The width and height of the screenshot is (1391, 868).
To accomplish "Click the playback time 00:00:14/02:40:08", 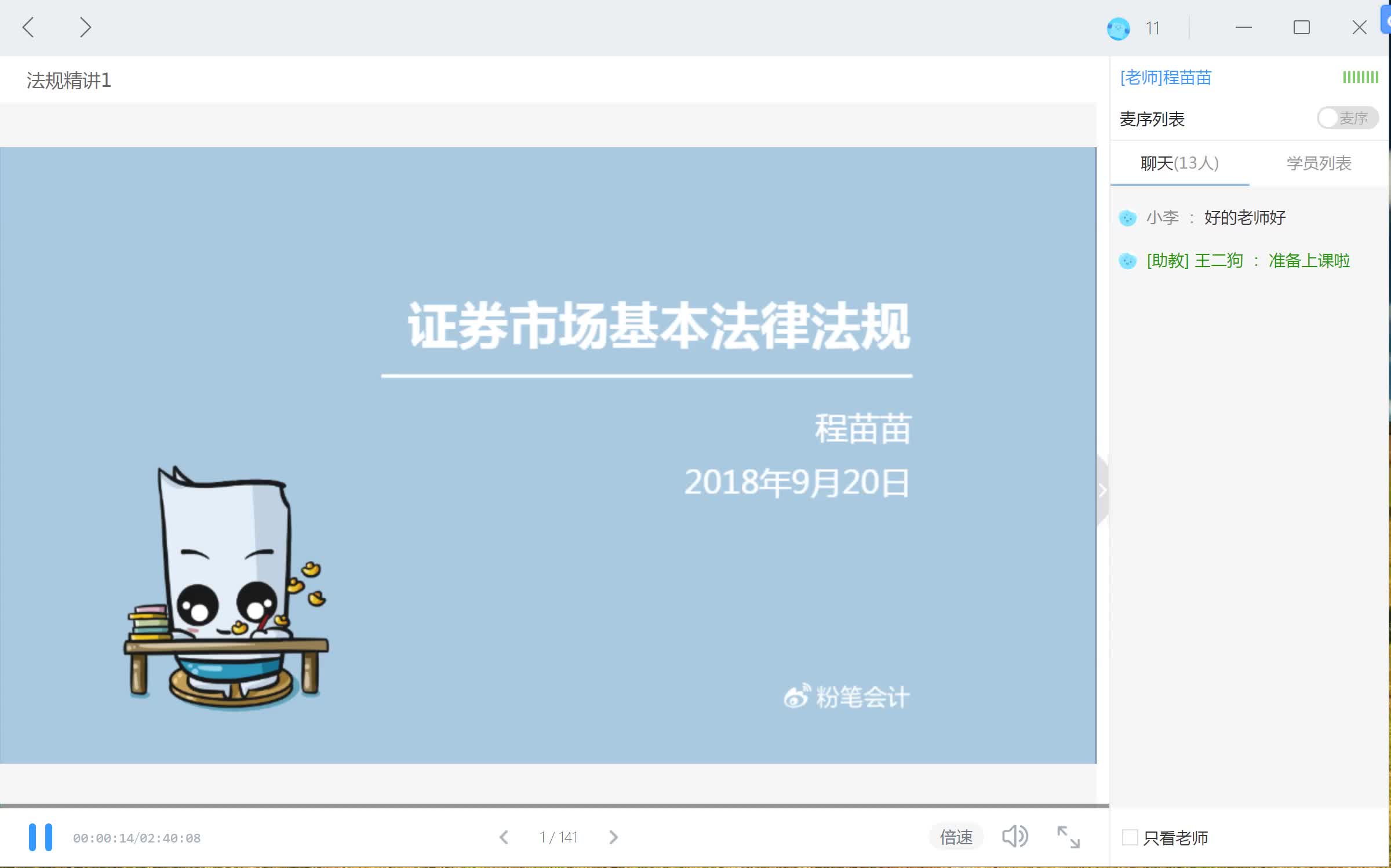I will [x=137, y=838].
